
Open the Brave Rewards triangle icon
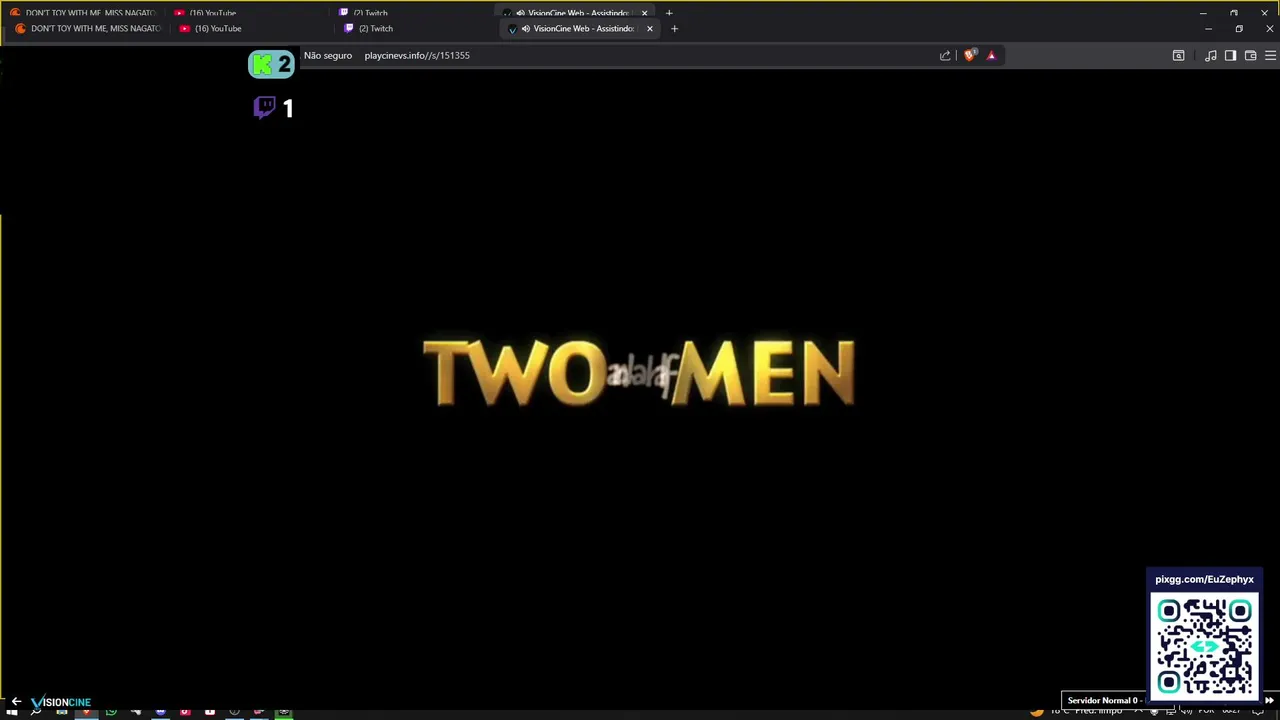click(991, 55)
